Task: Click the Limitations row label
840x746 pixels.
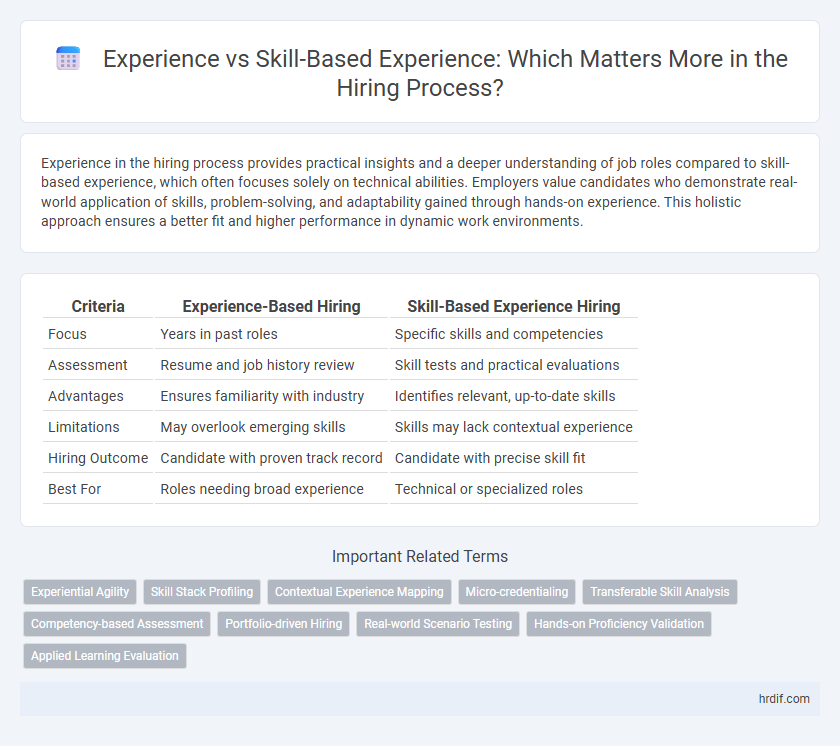Action: pos(98,427)
